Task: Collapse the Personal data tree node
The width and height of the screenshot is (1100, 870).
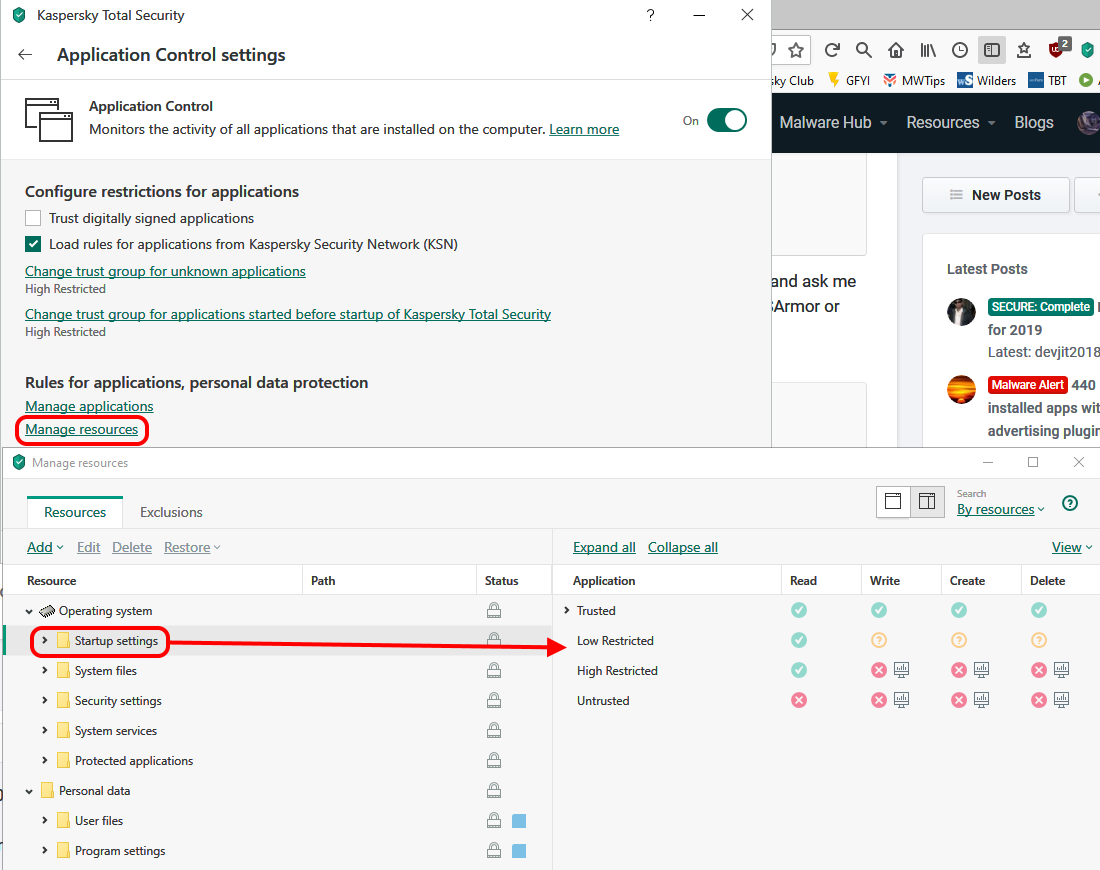Action: 29,791
